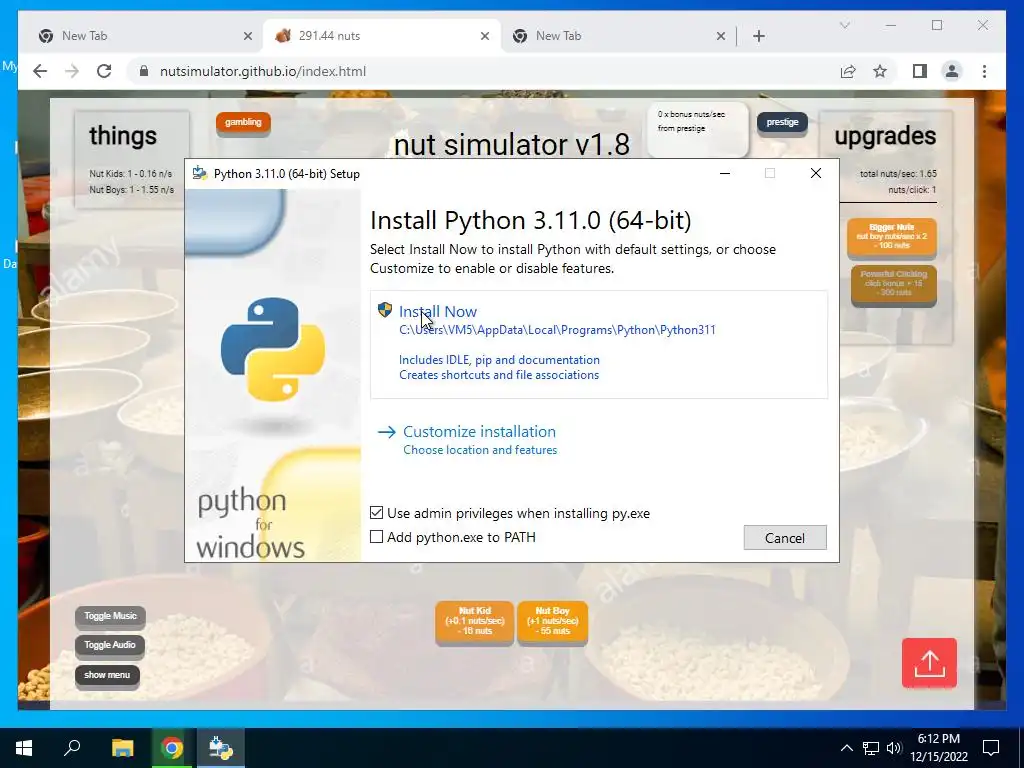This screenshot has height=768, width=1024.
Task: Click Install Now in Python setup
Action: (x=438, y=312)
